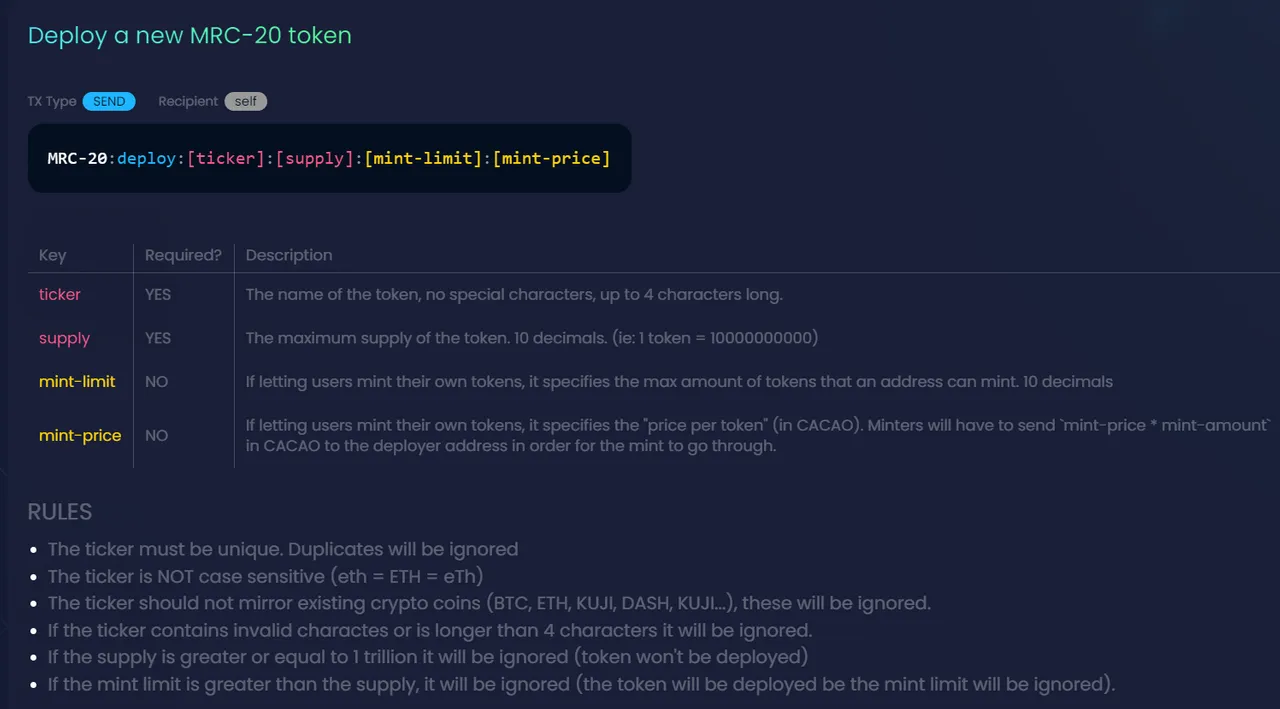Click the gray self recipient badge

[246, 101]
